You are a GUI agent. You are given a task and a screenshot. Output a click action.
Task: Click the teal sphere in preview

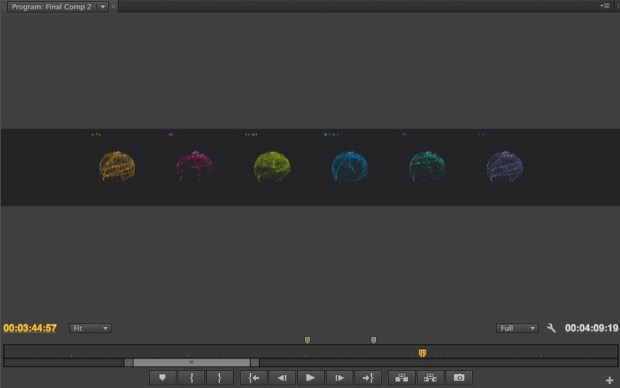(427, 166)
